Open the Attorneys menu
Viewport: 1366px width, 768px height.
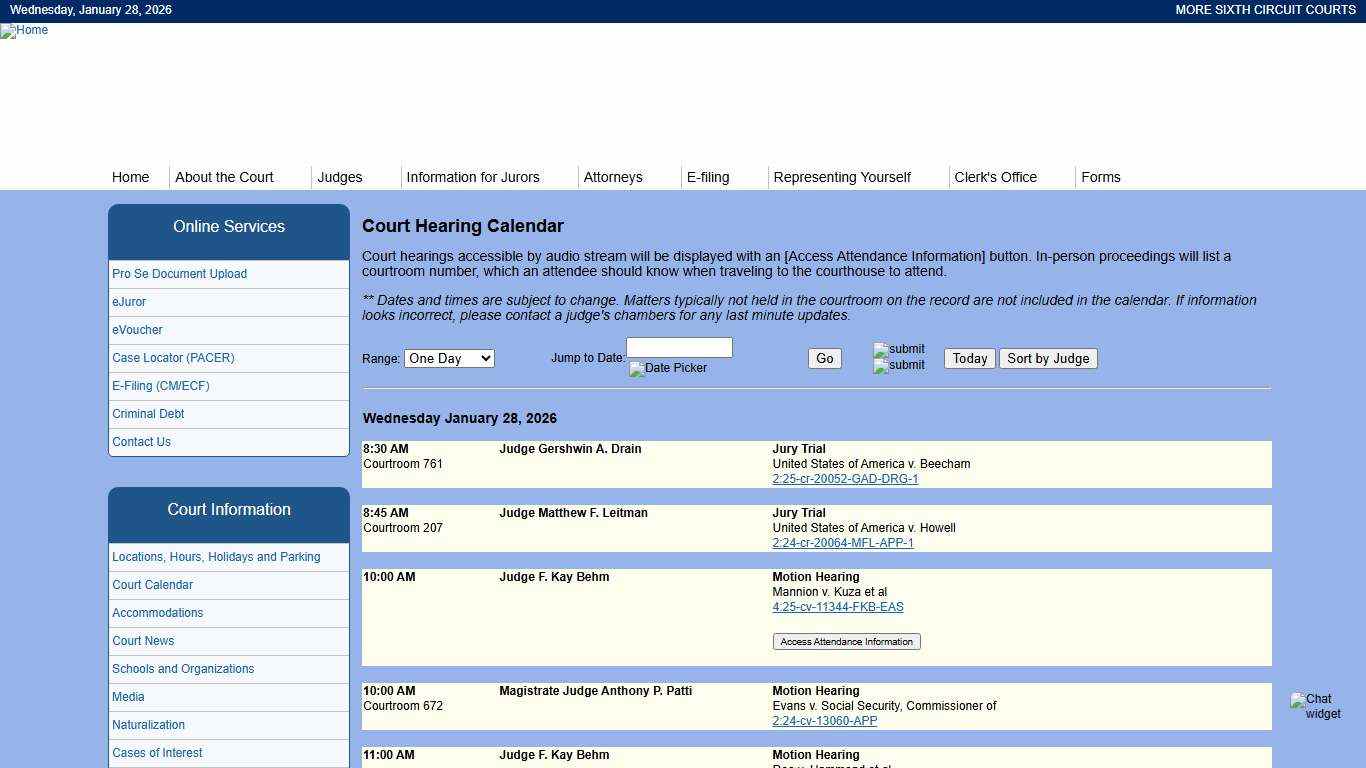pyautogui.click(x=613, y=177)
